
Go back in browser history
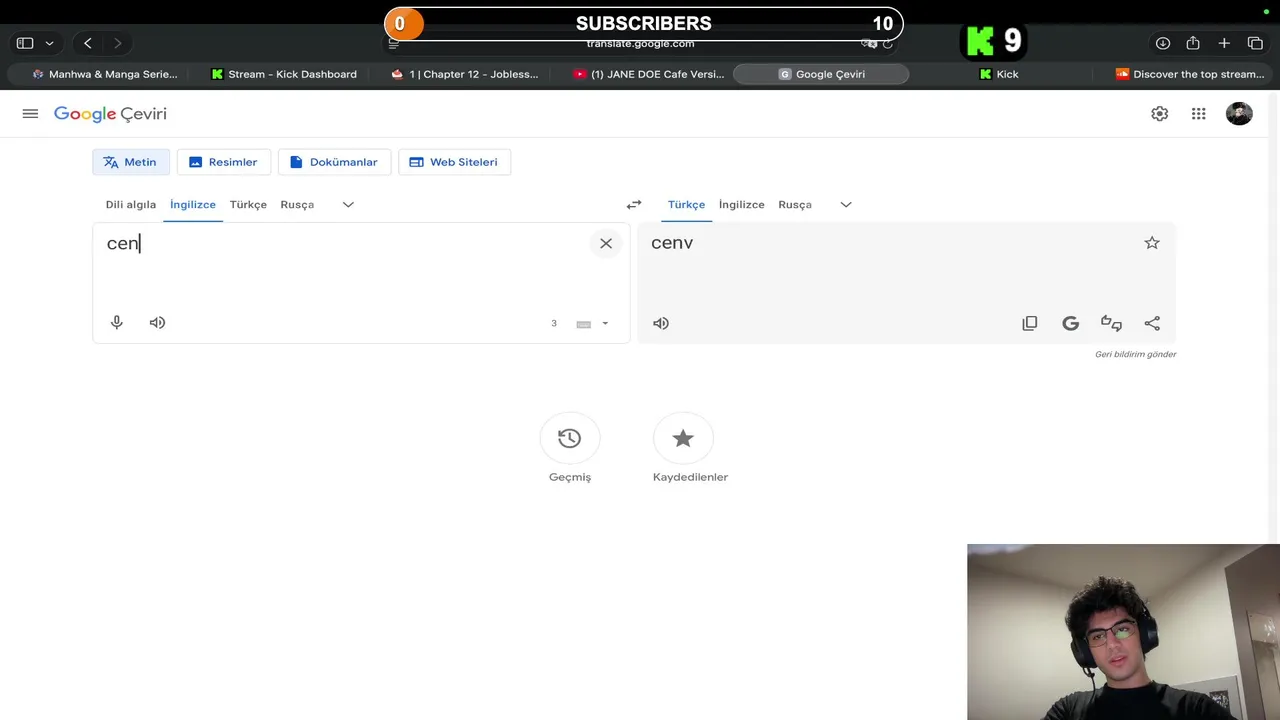(x=88, y=43)
